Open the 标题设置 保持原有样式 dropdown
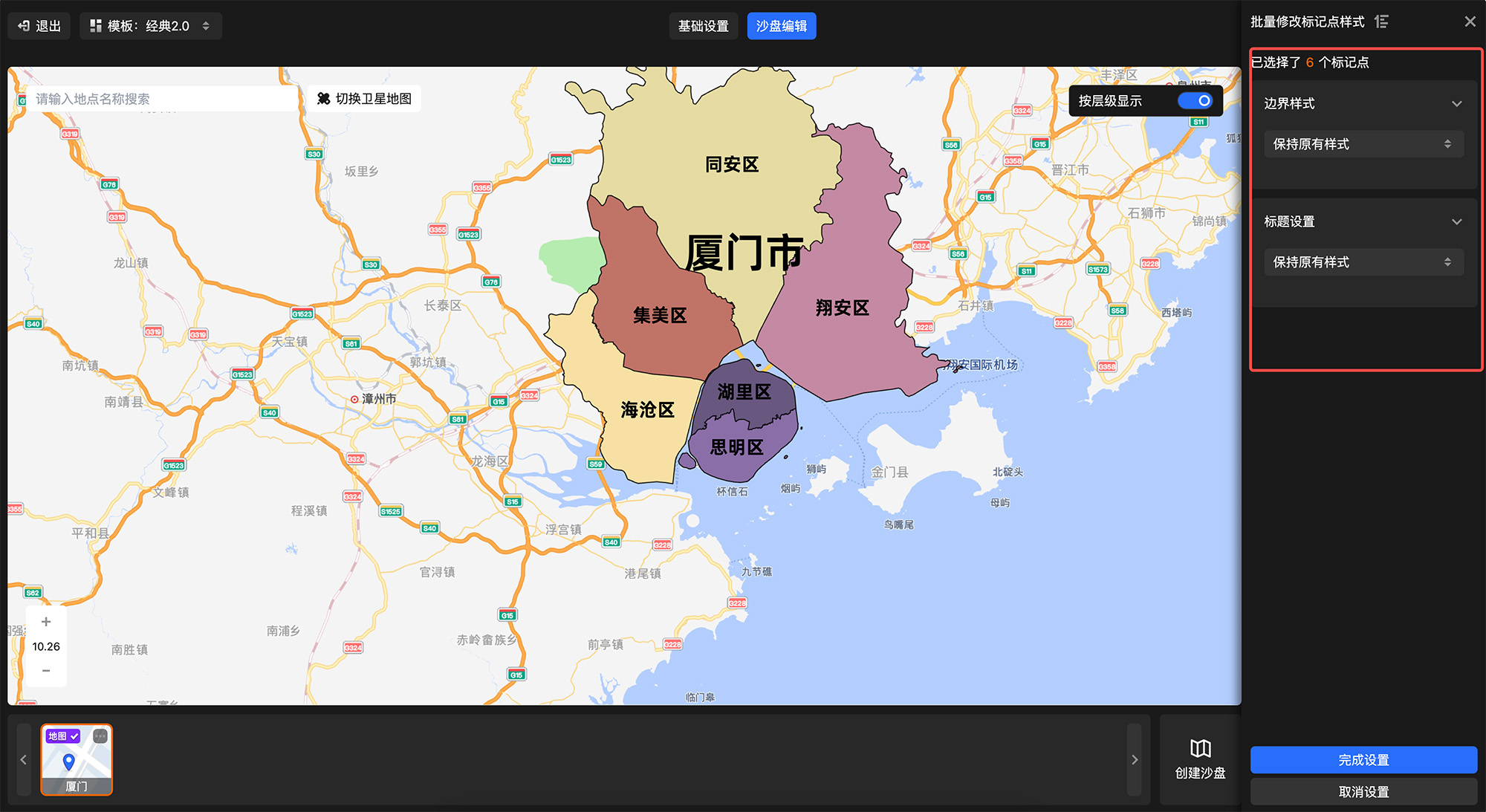 point(1363,262)
